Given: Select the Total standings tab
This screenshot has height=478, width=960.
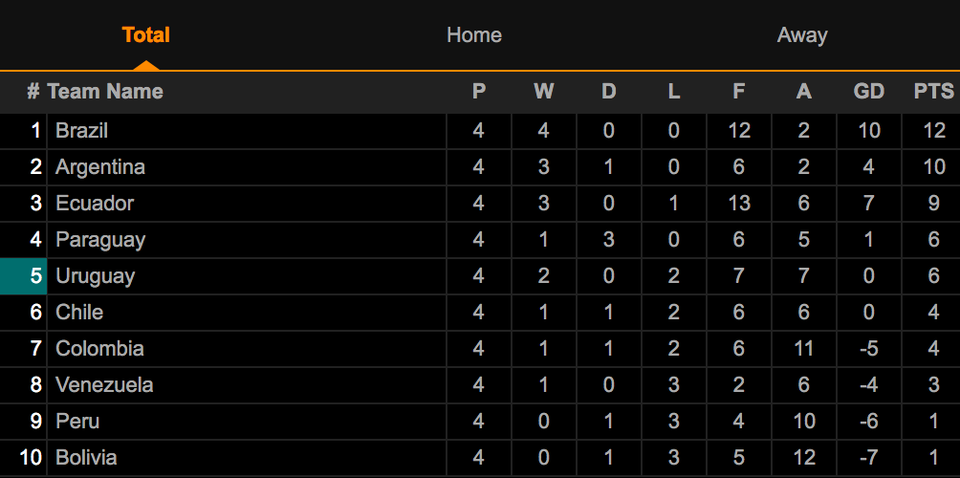Looking at the screenshot, I should [x=146, y=35].
